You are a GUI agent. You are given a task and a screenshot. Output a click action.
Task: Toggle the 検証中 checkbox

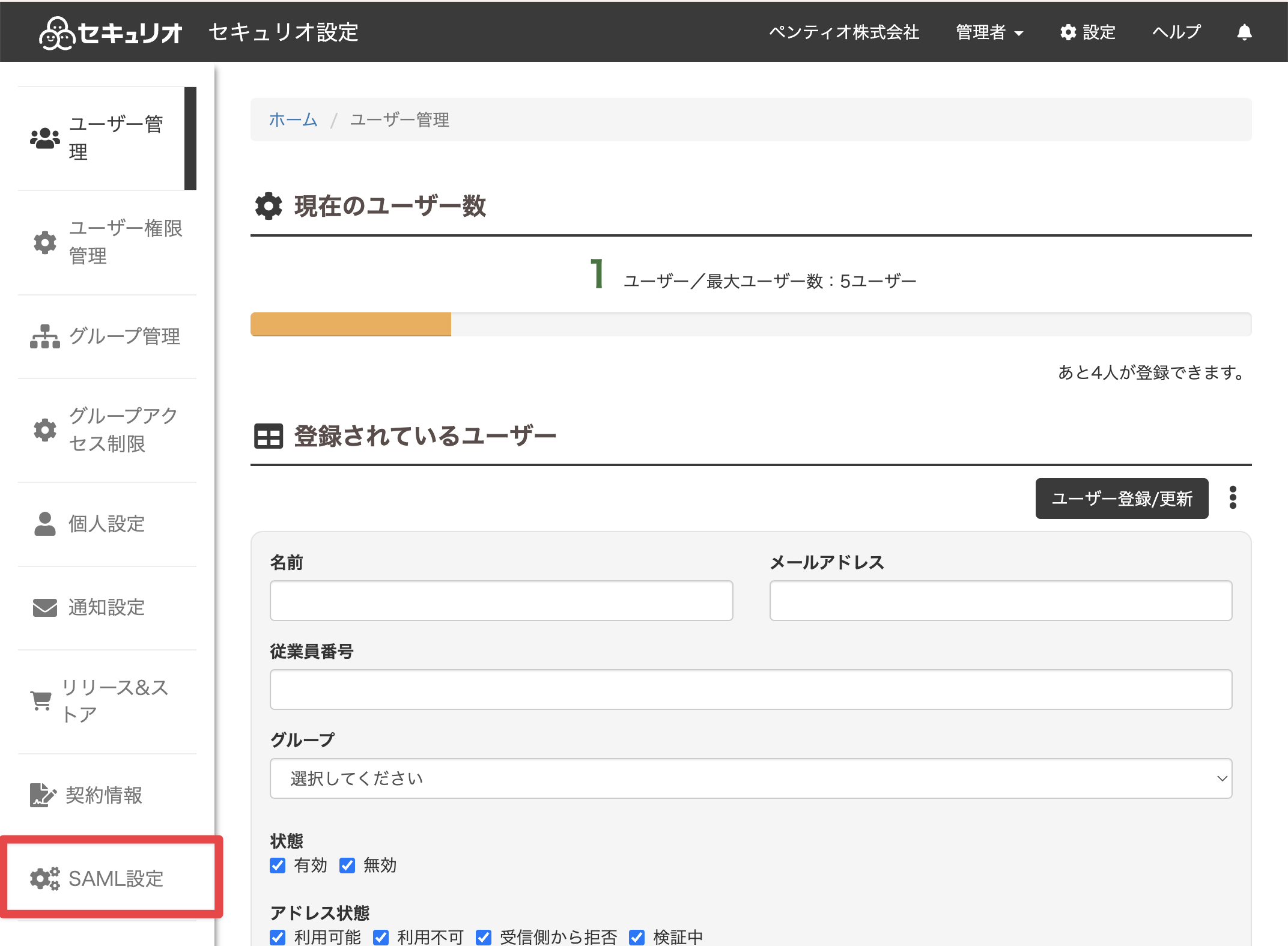(x=637, y=937)
